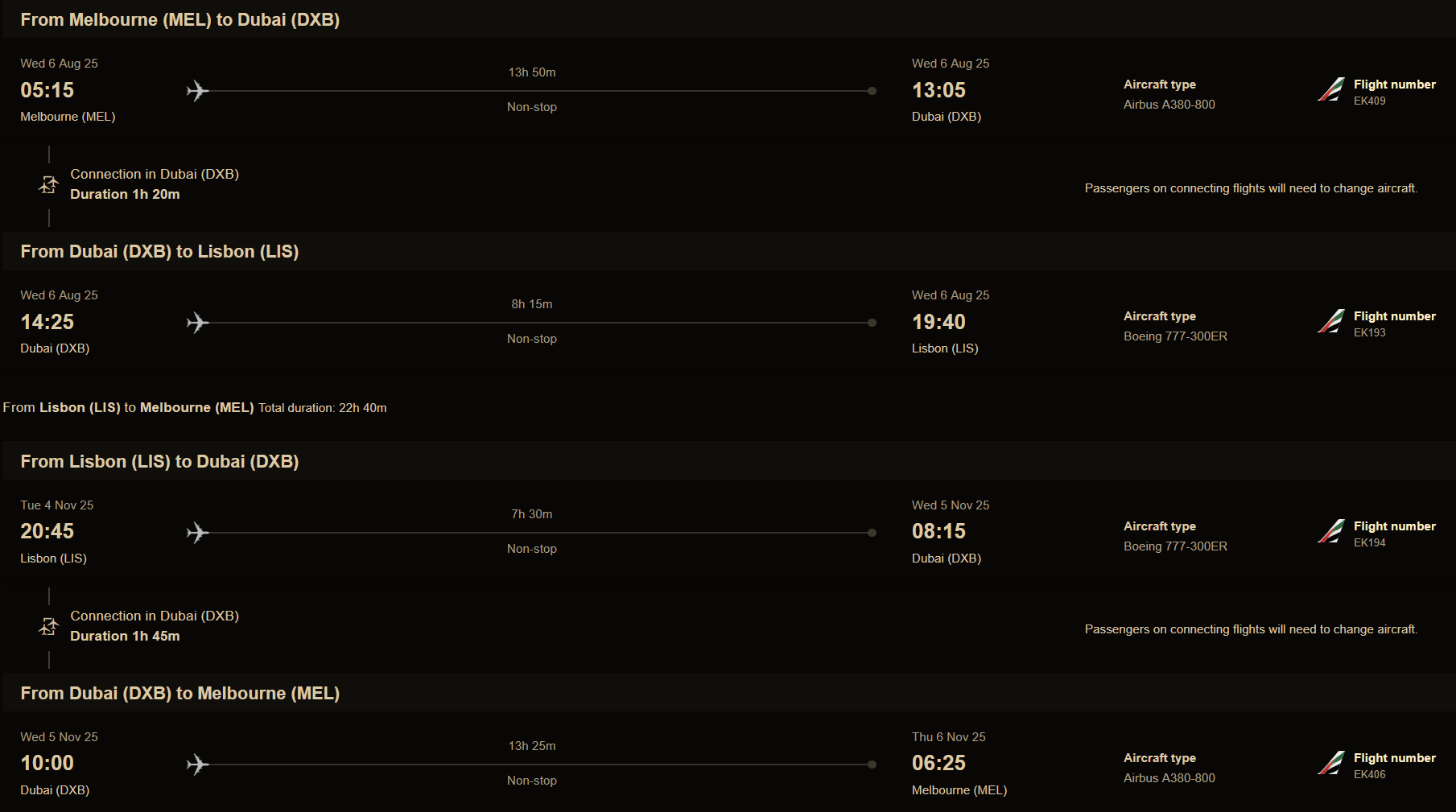The image size is (1456, 812).
Task: Click the airplane icon beside 05:15 Melbourne departure
Action: click(x=197, y=91)
